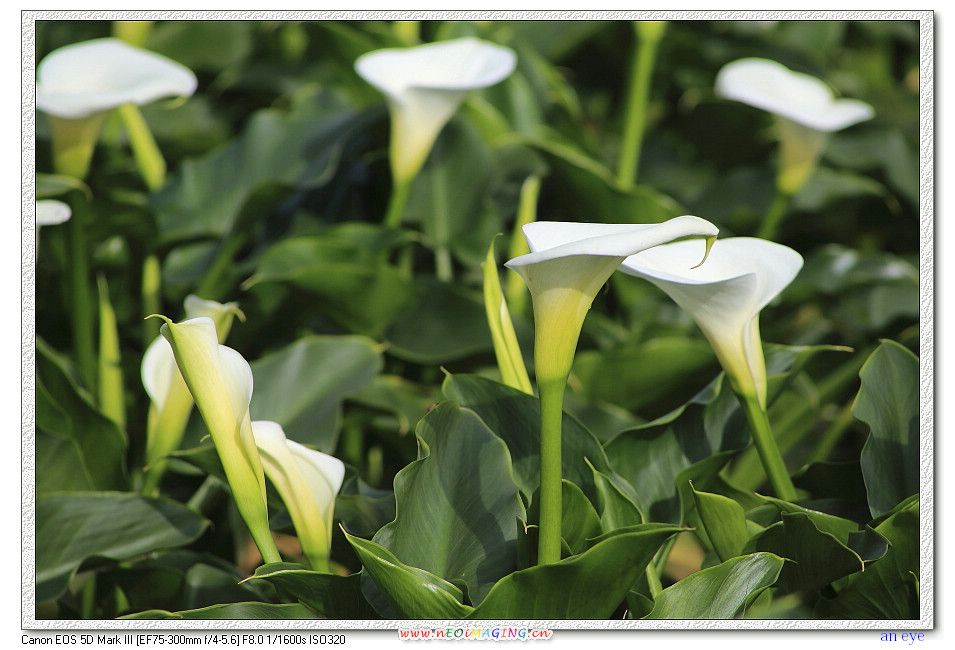Click the blue "an eye" author text
Screen dimensions: 955x650
(902, 637)
